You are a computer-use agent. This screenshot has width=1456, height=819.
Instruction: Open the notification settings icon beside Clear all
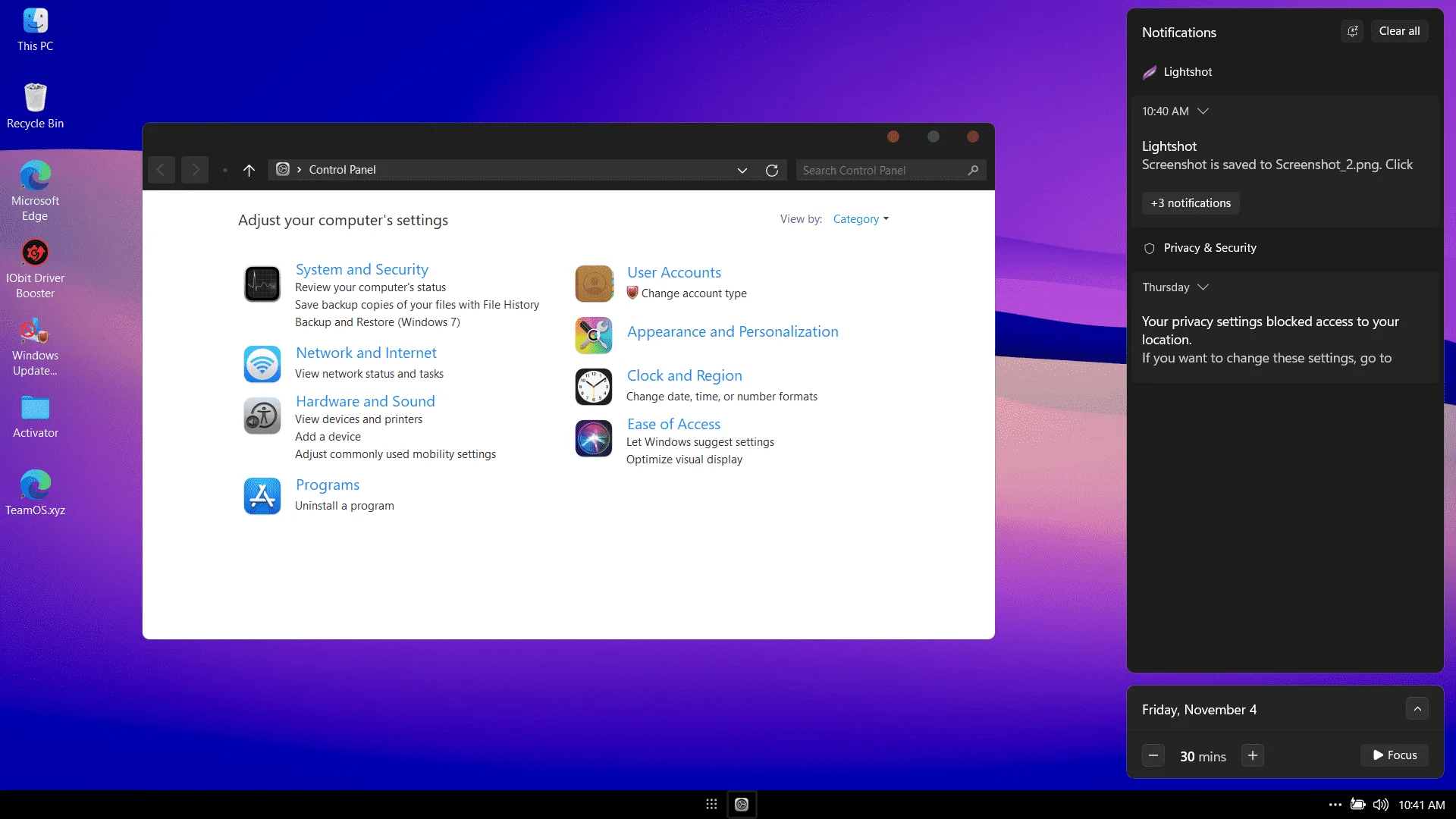pyautogui.click(x=1352, y=31)
